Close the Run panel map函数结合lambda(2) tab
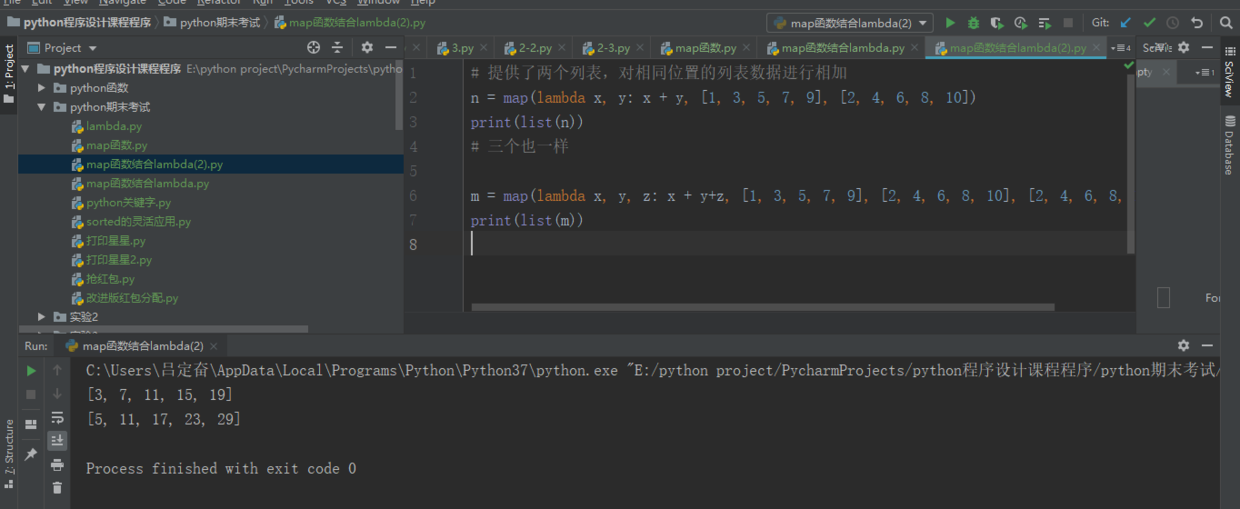 tap(214, 346)
